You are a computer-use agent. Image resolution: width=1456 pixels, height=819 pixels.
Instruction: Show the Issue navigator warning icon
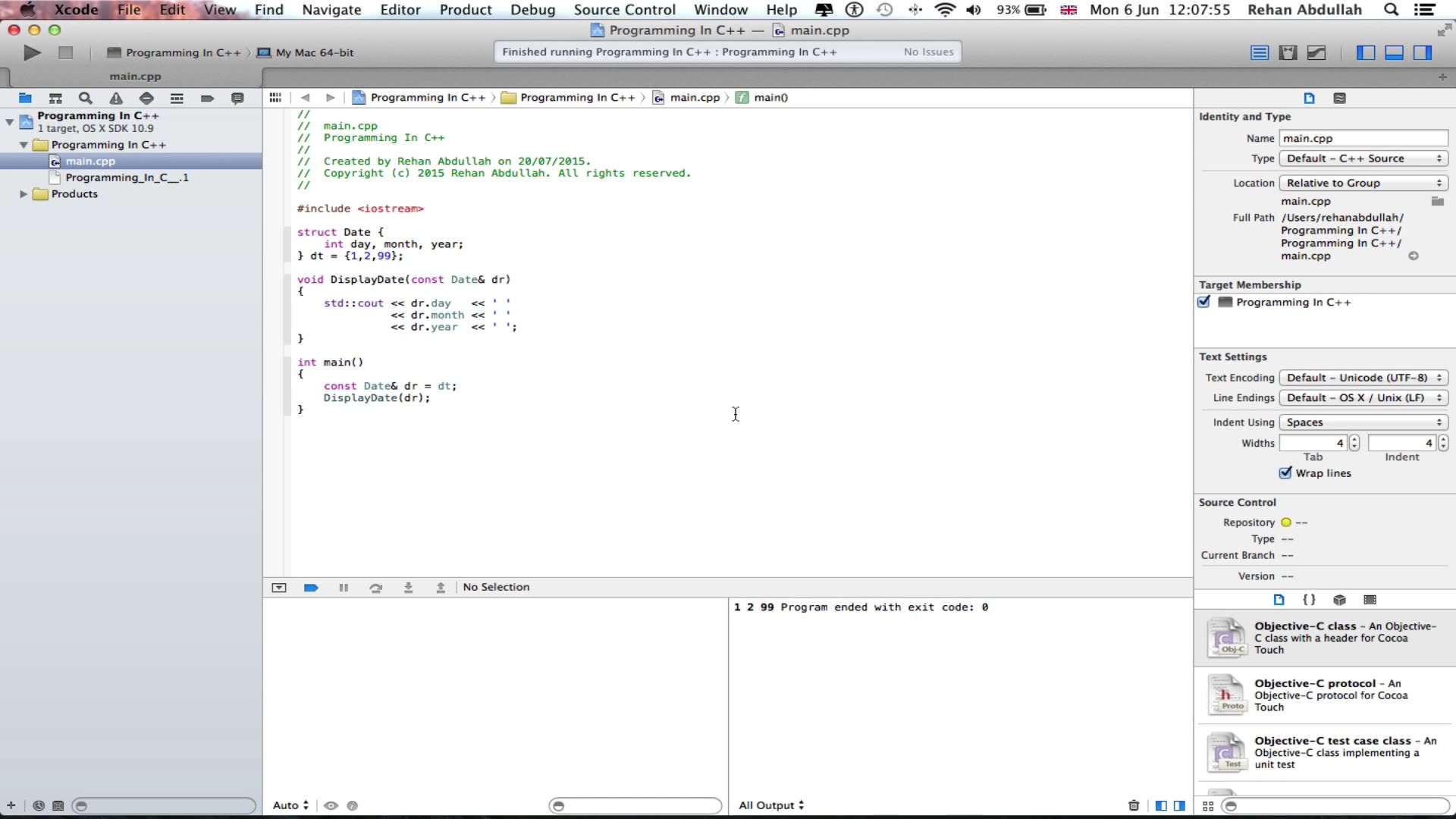coord(116,98)
